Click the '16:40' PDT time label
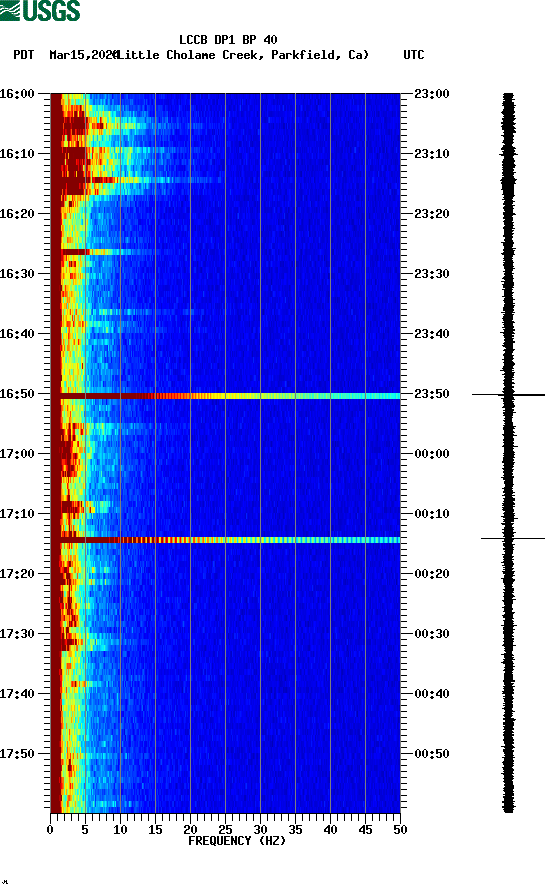 coord(17,334)
